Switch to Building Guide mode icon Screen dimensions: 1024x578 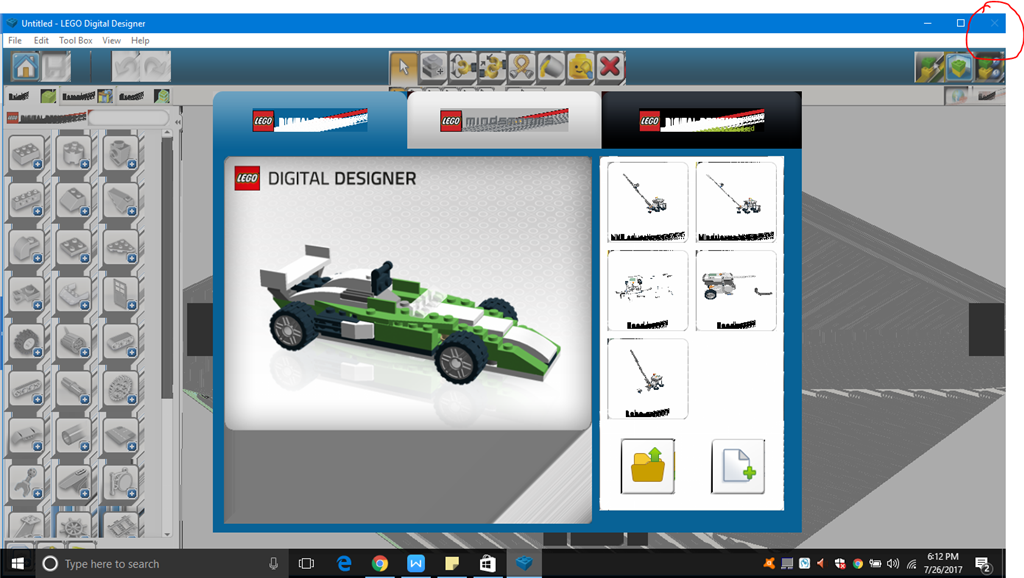989,67
